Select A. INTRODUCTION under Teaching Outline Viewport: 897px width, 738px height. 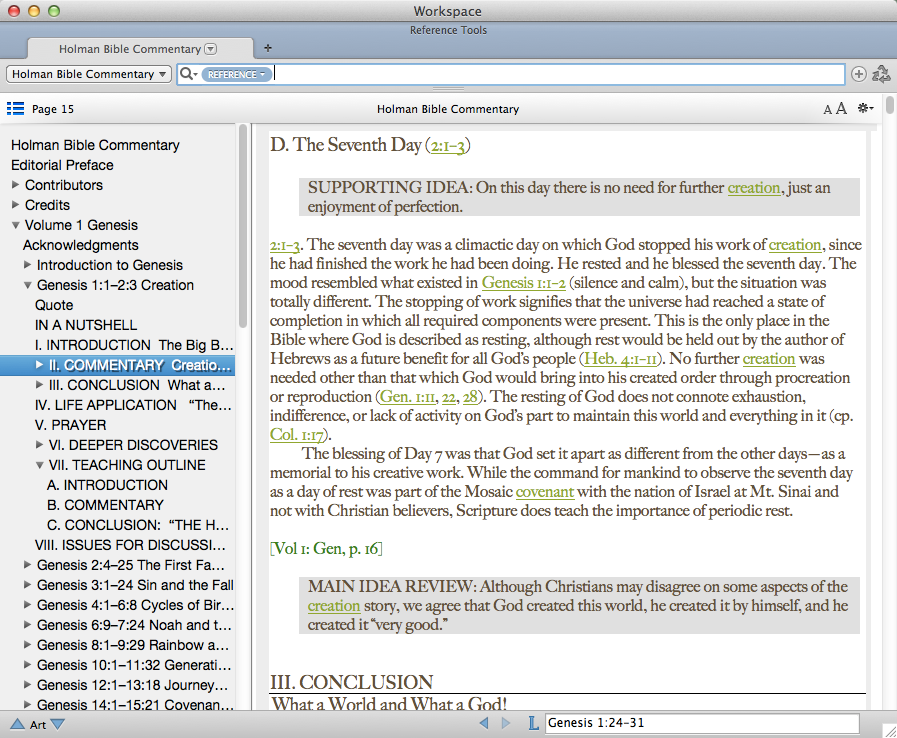click(x=108, y=485)
